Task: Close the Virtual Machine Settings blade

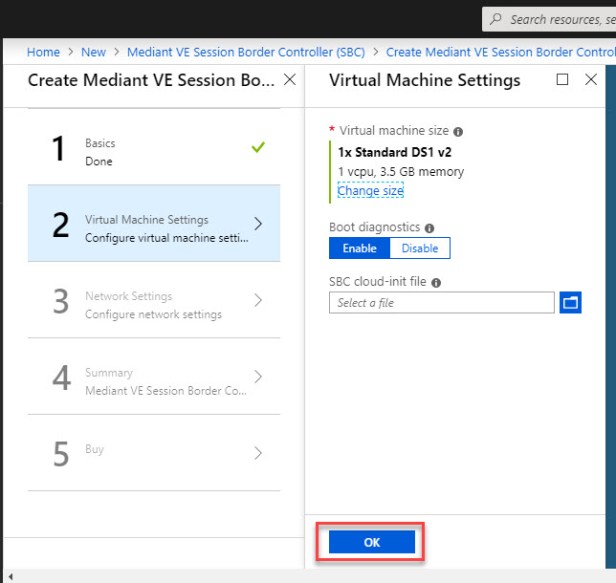Action: pyautogui.click(x=591, y=80)
